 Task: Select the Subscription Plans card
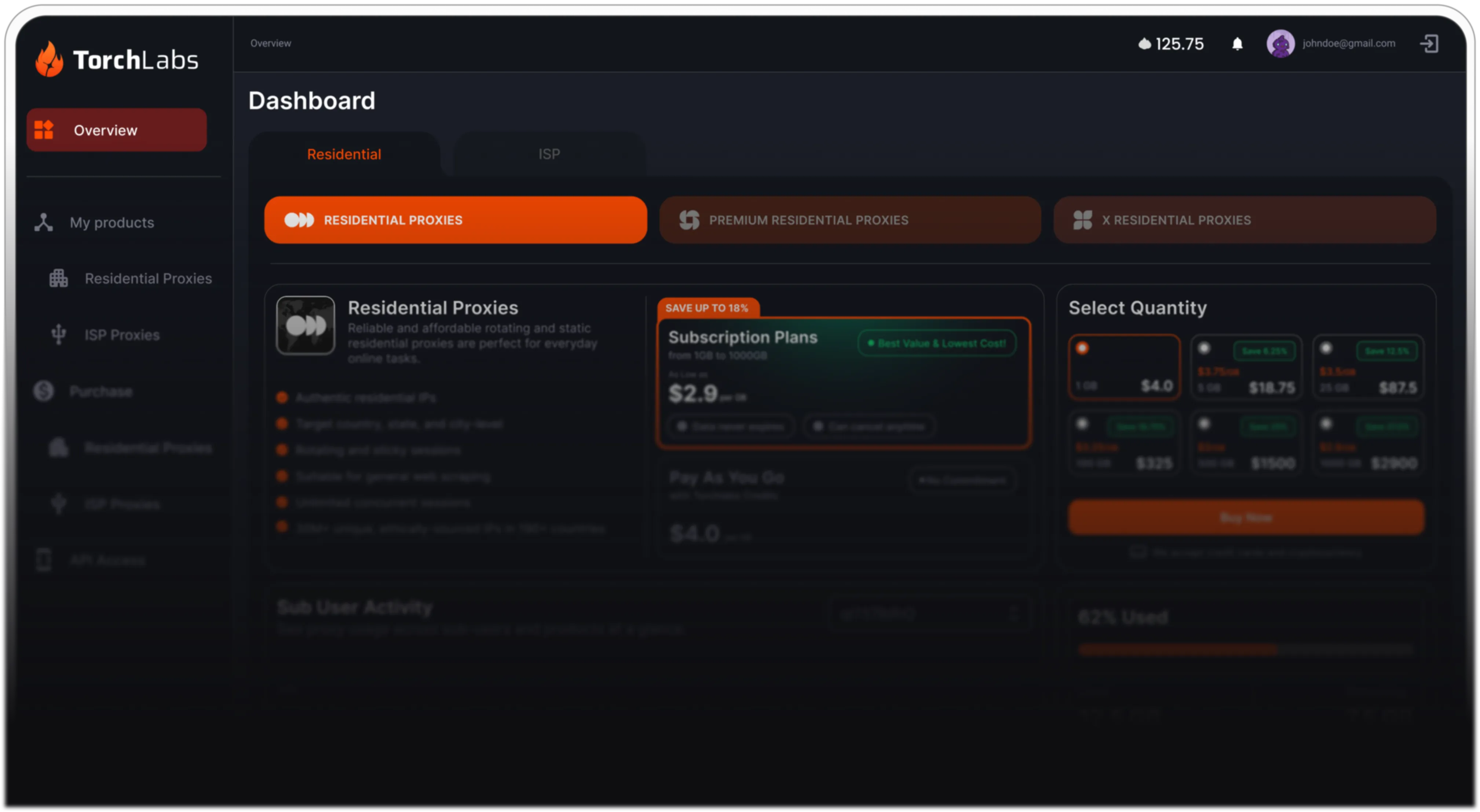click(843, 382)
